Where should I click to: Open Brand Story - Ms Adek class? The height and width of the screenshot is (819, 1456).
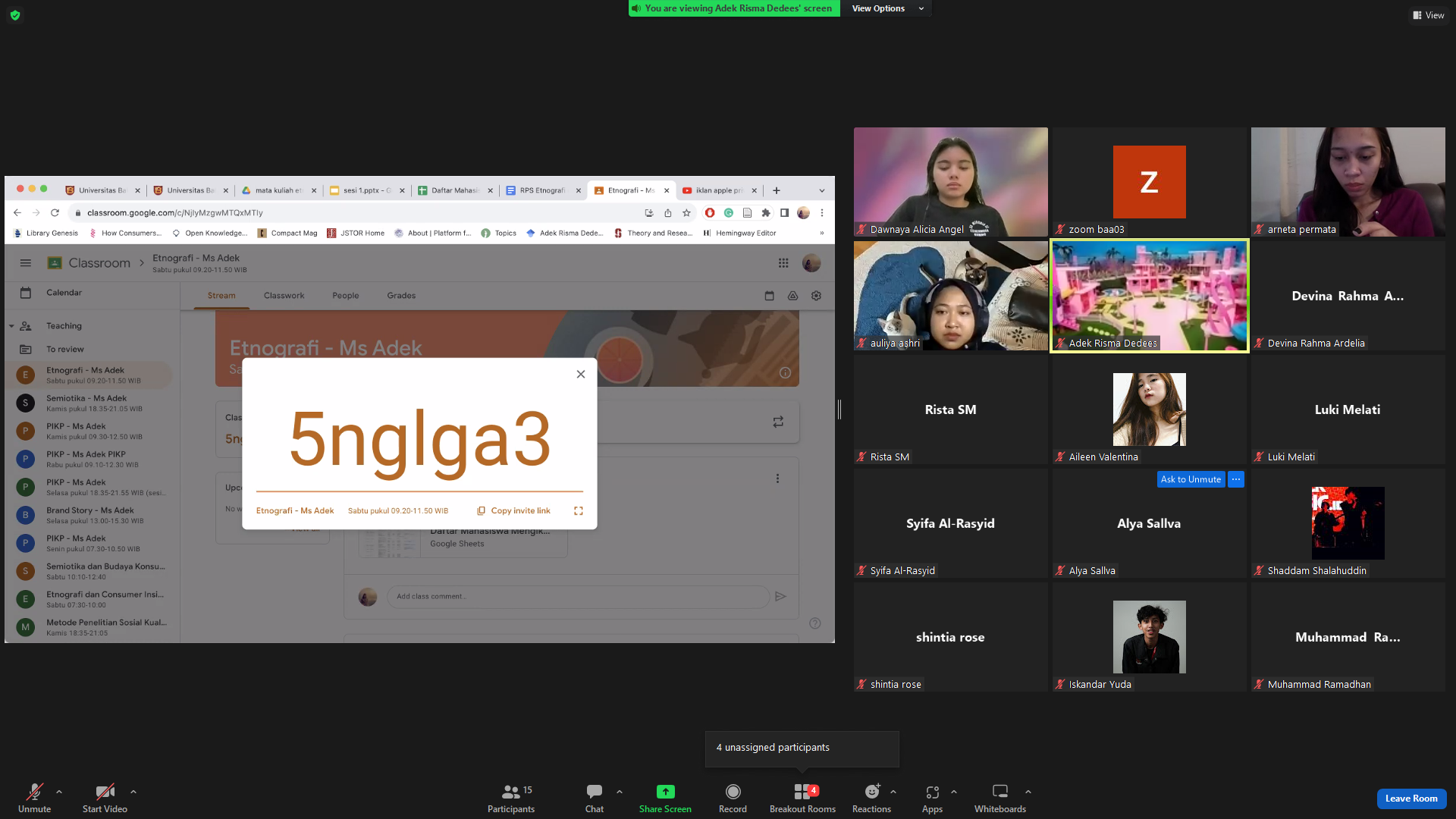click(91, 515)
